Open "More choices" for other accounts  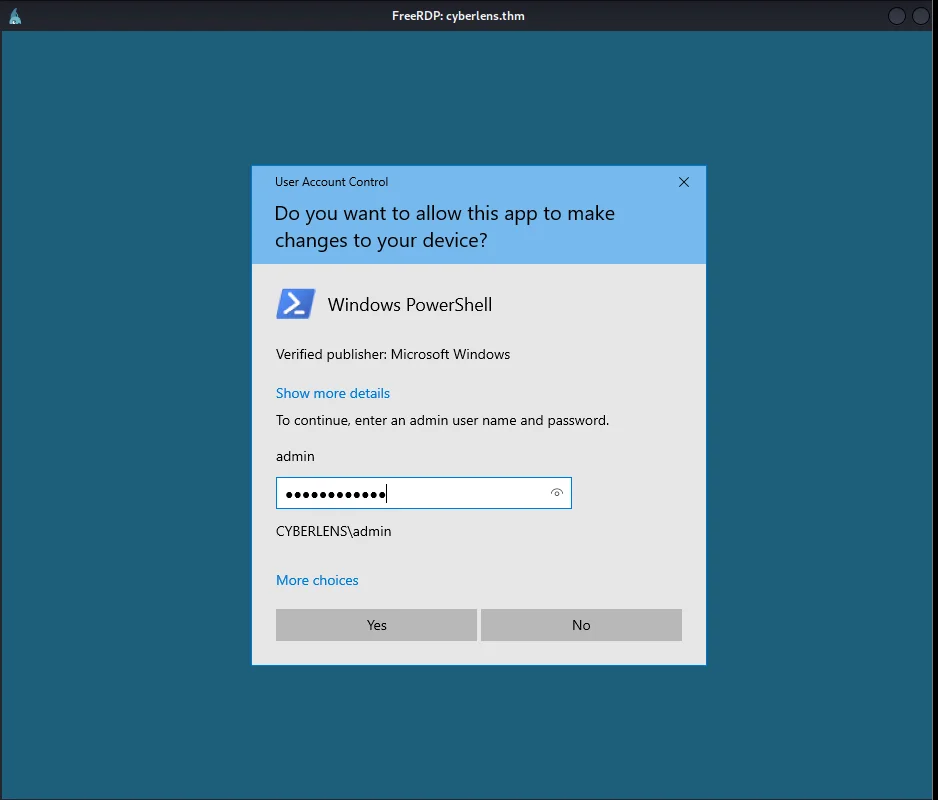(x=317, y=580)
